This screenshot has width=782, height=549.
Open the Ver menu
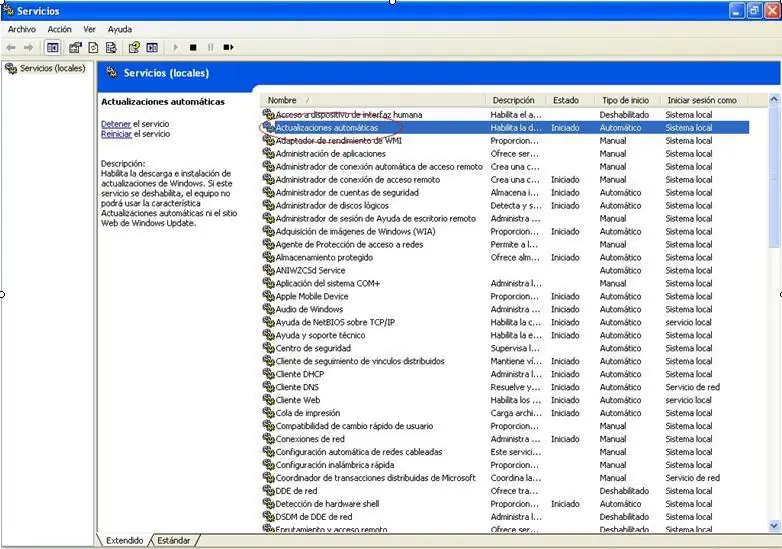point(89,29)
